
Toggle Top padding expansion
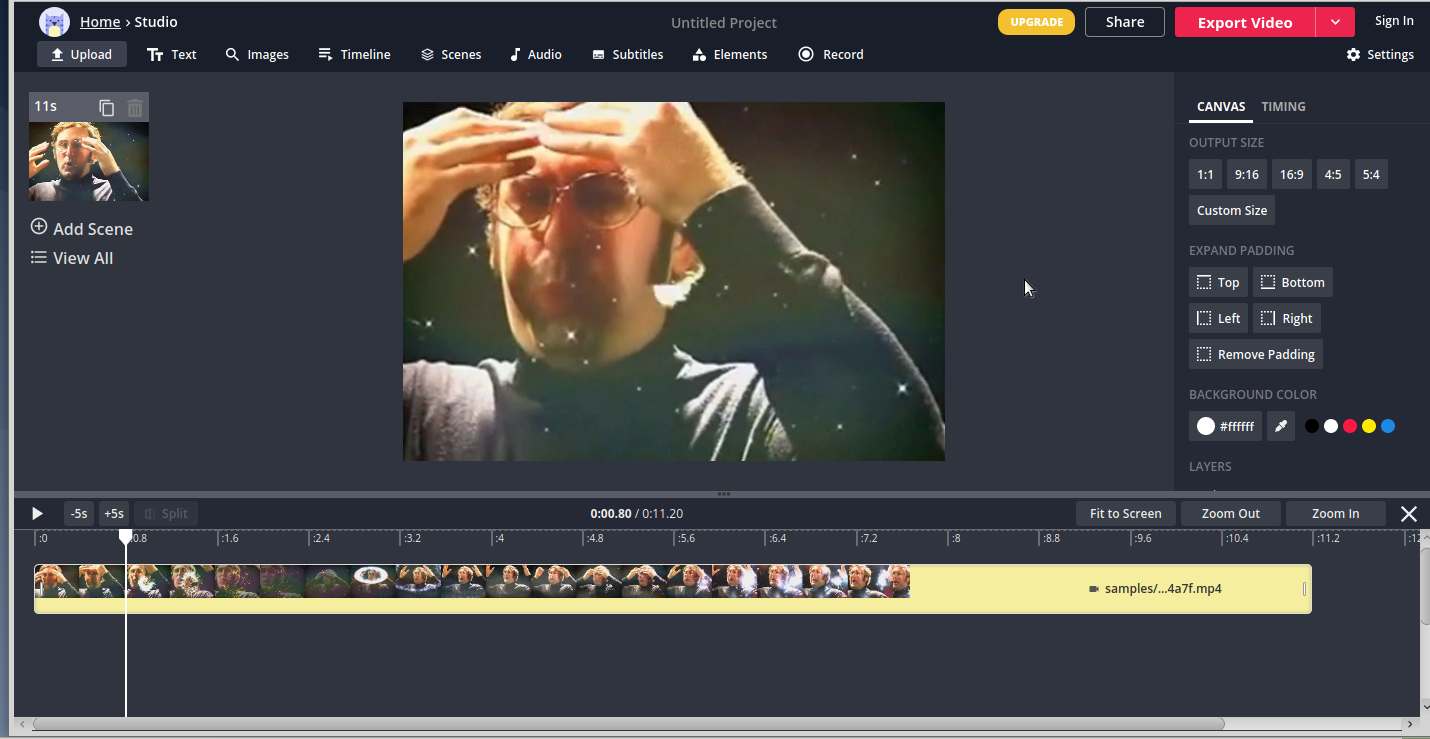coord(1218,282)
